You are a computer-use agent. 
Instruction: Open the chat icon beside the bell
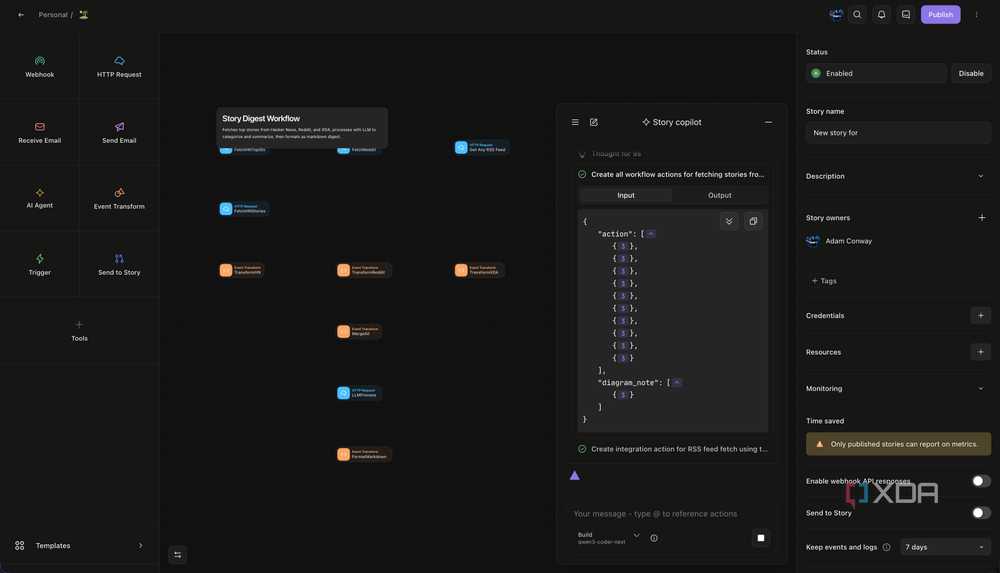tap(906, 15)
